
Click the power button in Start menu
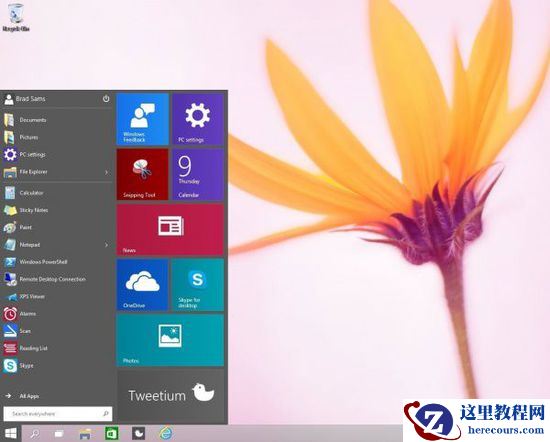coord(106,99)
